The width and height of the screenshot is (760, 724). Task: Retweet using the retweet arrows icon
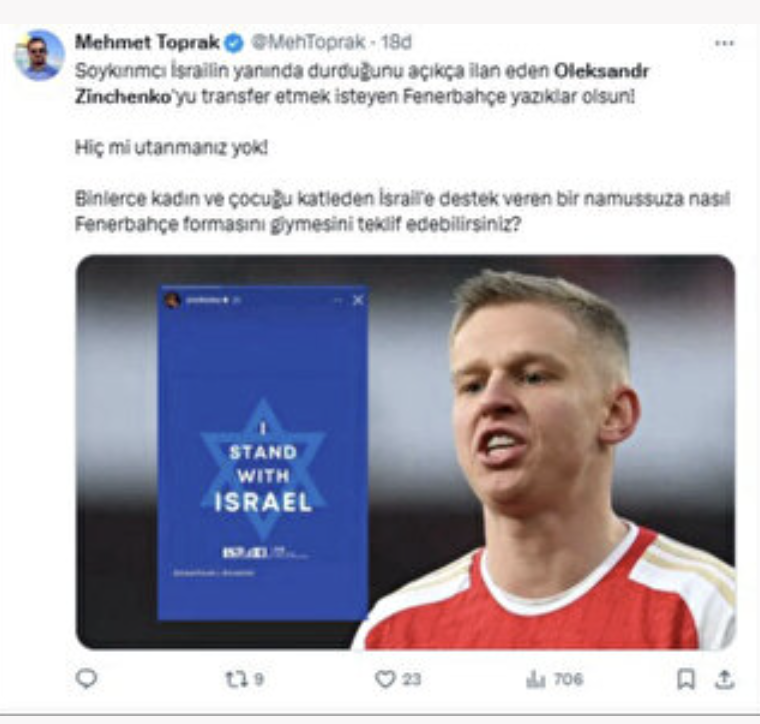(x=237, y=679)
